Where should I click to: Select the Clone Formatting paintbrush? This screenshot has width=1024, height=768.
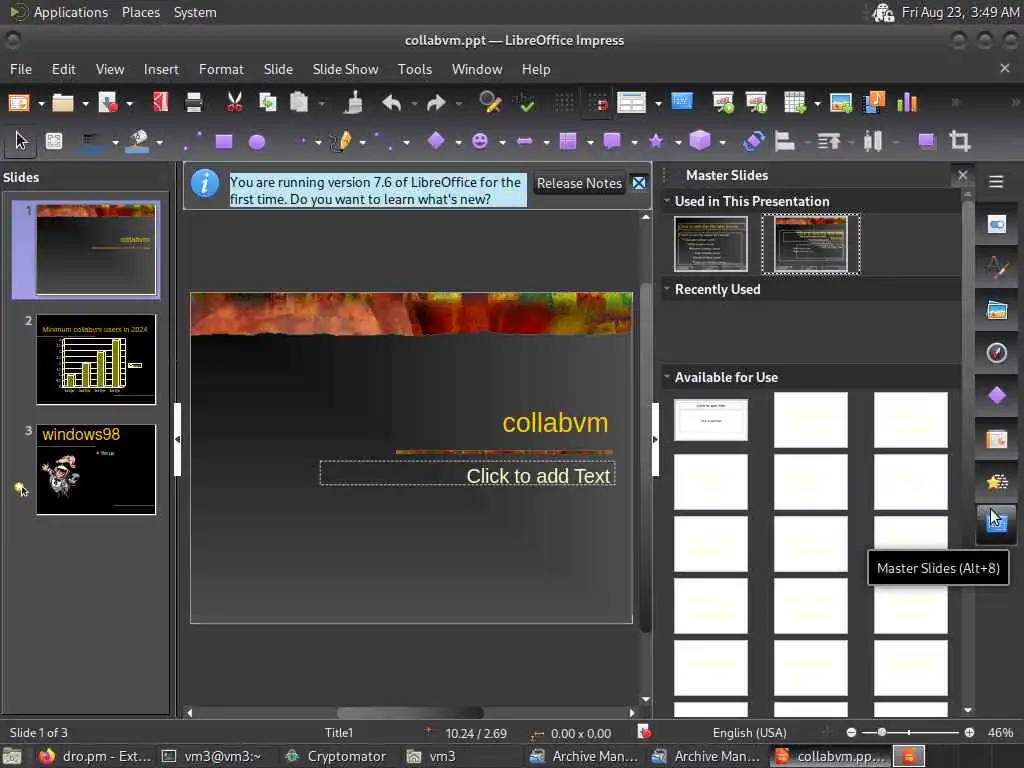(x=354, y=103)
